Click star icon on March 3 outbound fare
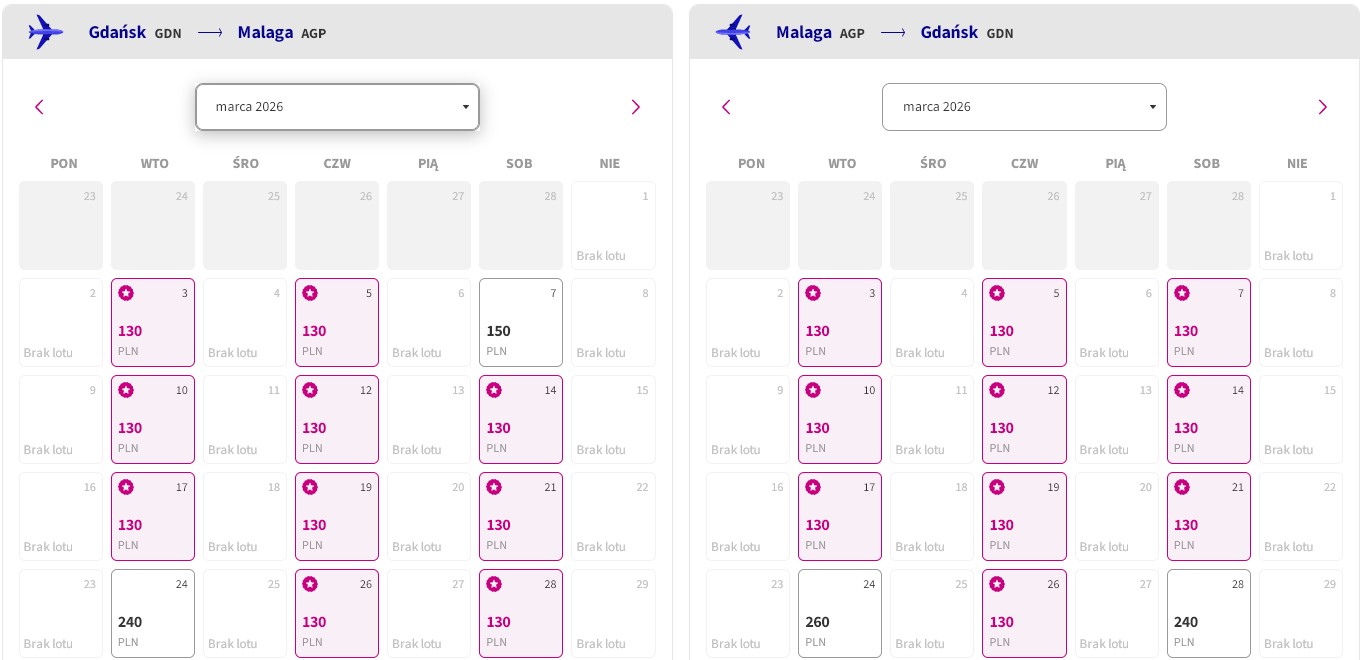Image resolution: width=1366 pixels, height=660 pixels. pos(126,293)
